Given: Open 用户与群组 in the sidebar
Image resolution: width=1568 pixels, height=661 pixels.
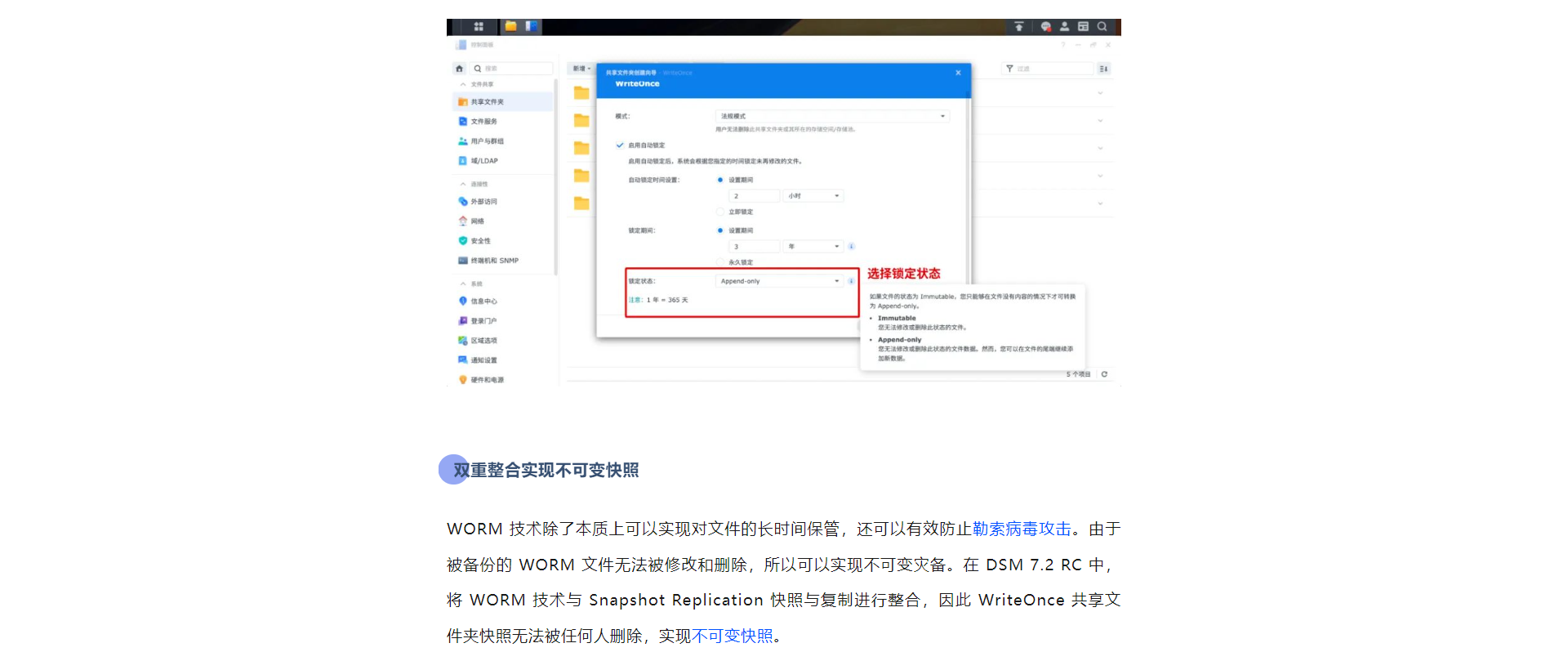Looking at the screenshot, I should 488,141.
